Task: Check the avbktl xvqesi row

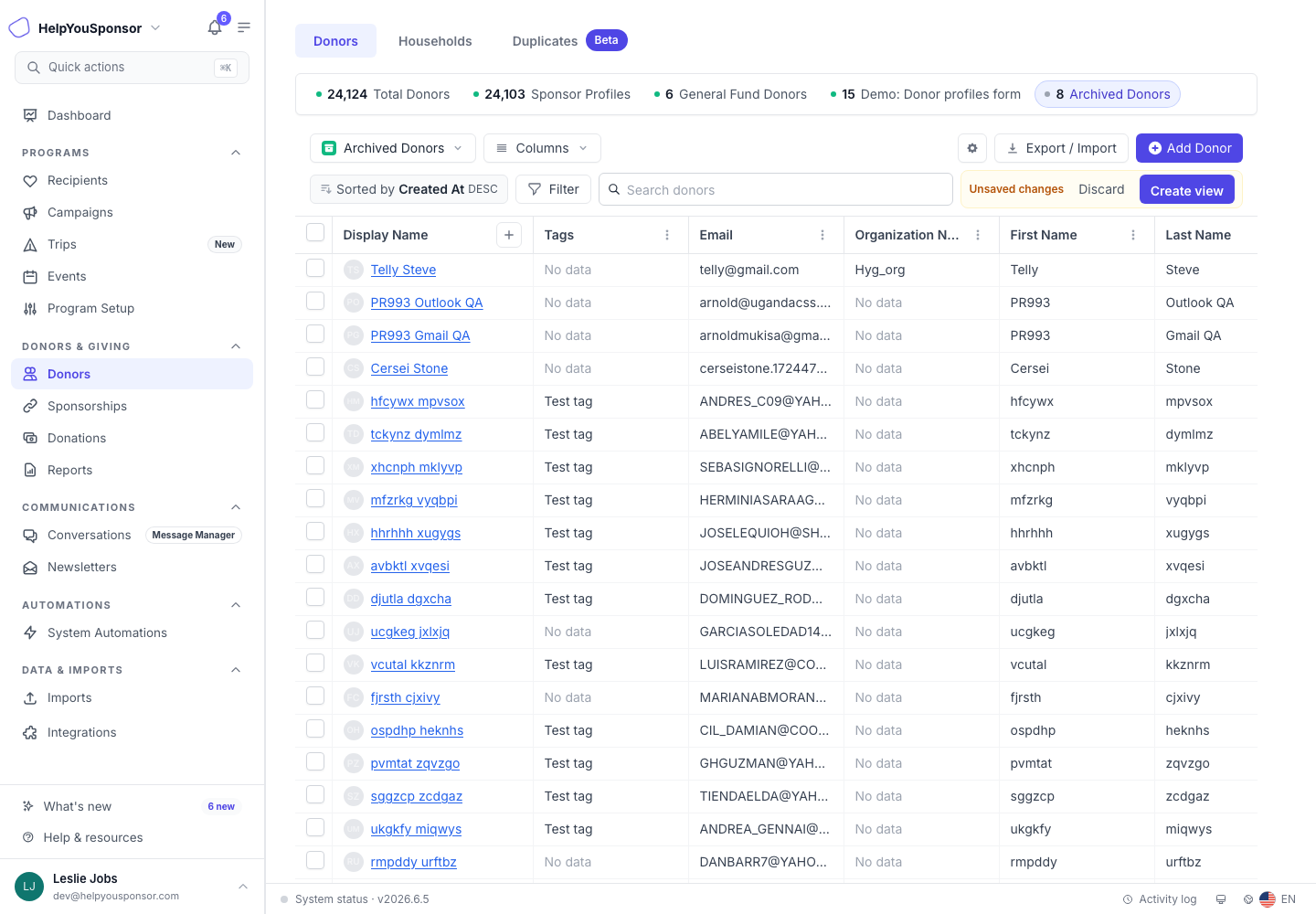Action: [315, 564]
